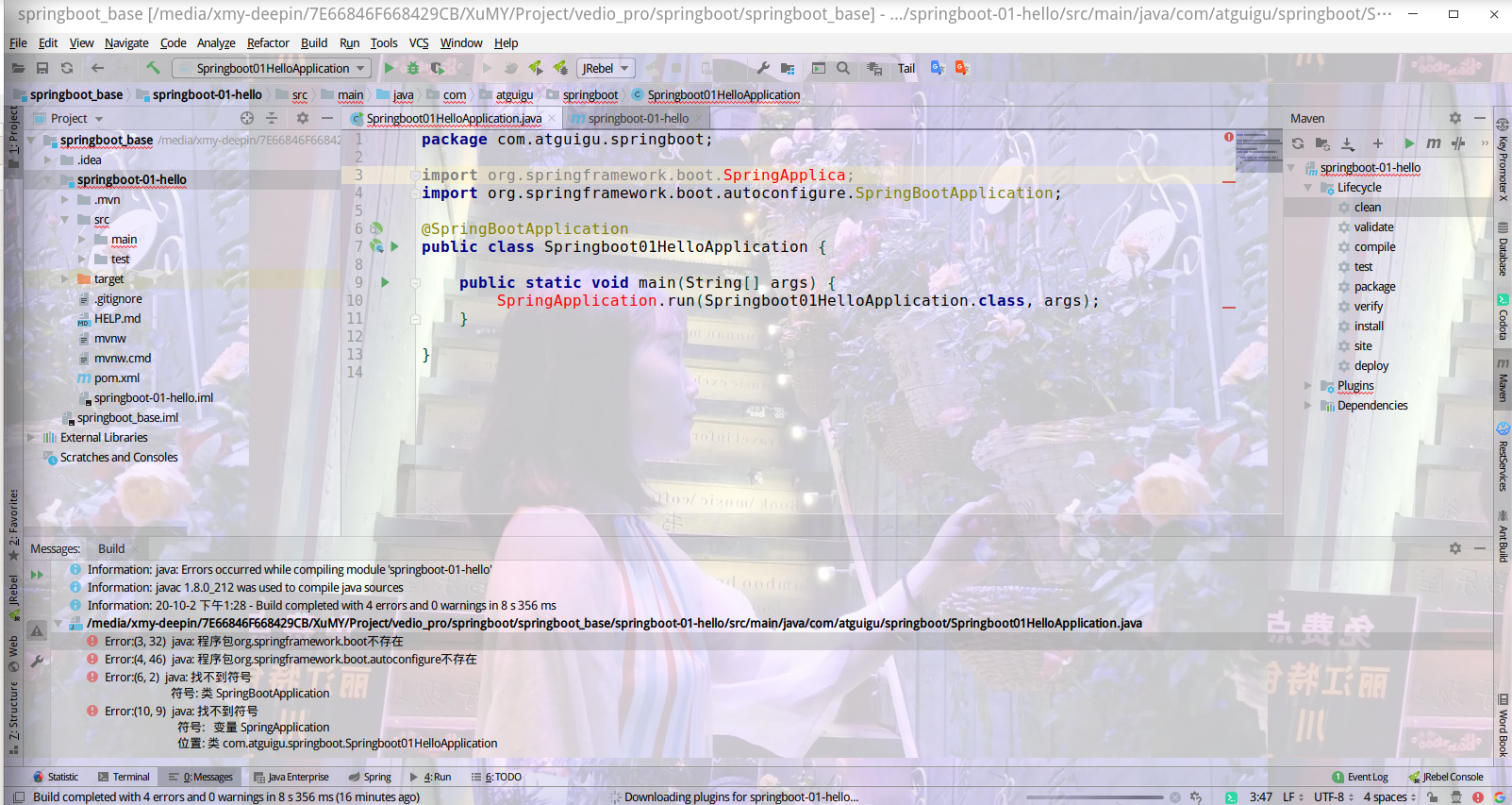Click the Run Maven Build green icon

[x=1408, y=143]
